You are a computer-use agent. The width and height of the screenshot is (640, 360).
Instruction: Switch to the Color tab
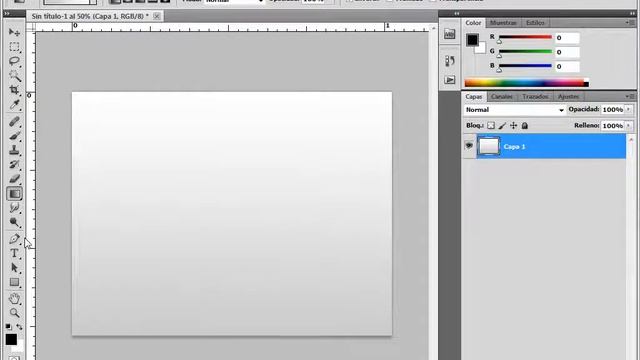point(473,23)
